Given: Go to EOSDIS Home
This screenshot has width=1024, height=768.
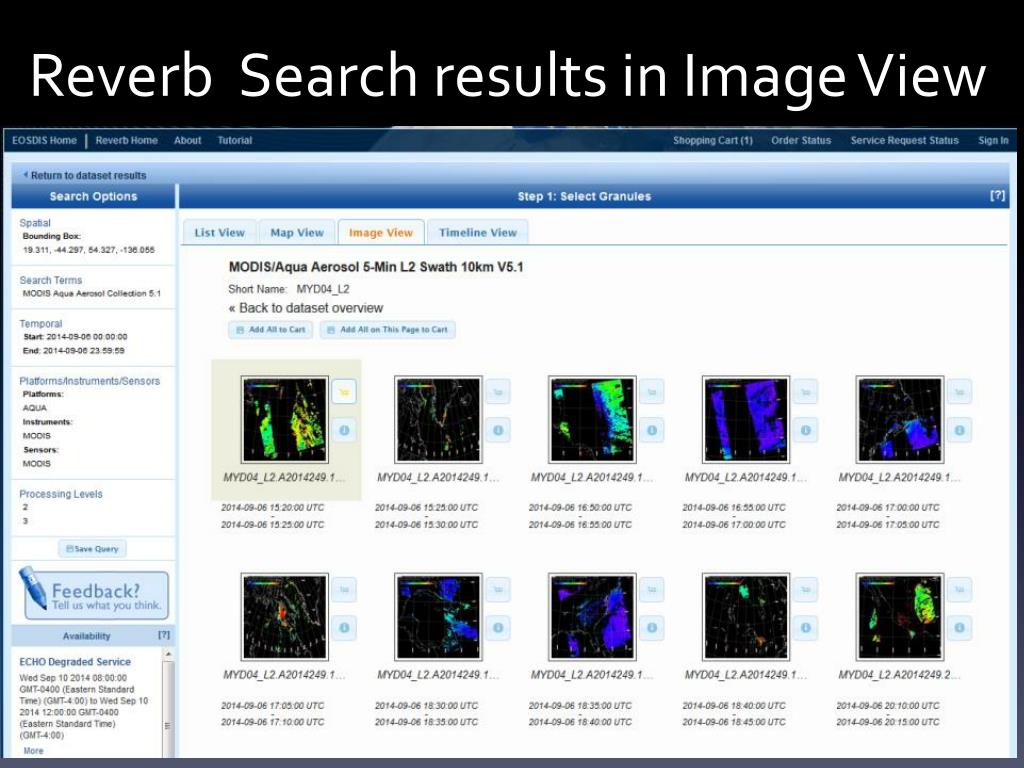Looking at the screenshot, I should (44, 140).
